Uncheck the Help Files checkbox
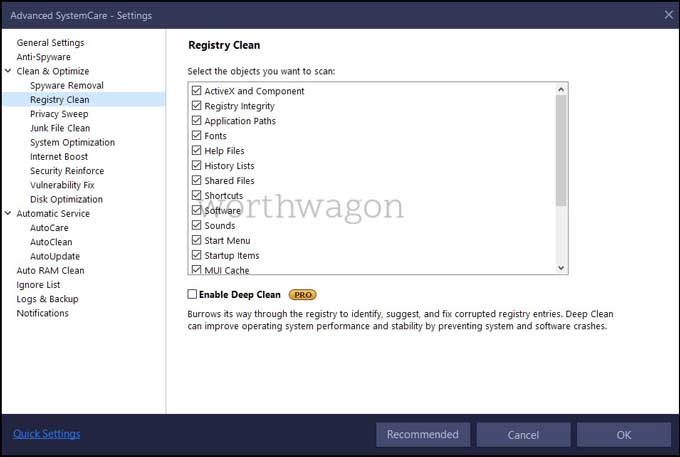Viewport: 680px width, 457px height. click(x=196, y=151)
